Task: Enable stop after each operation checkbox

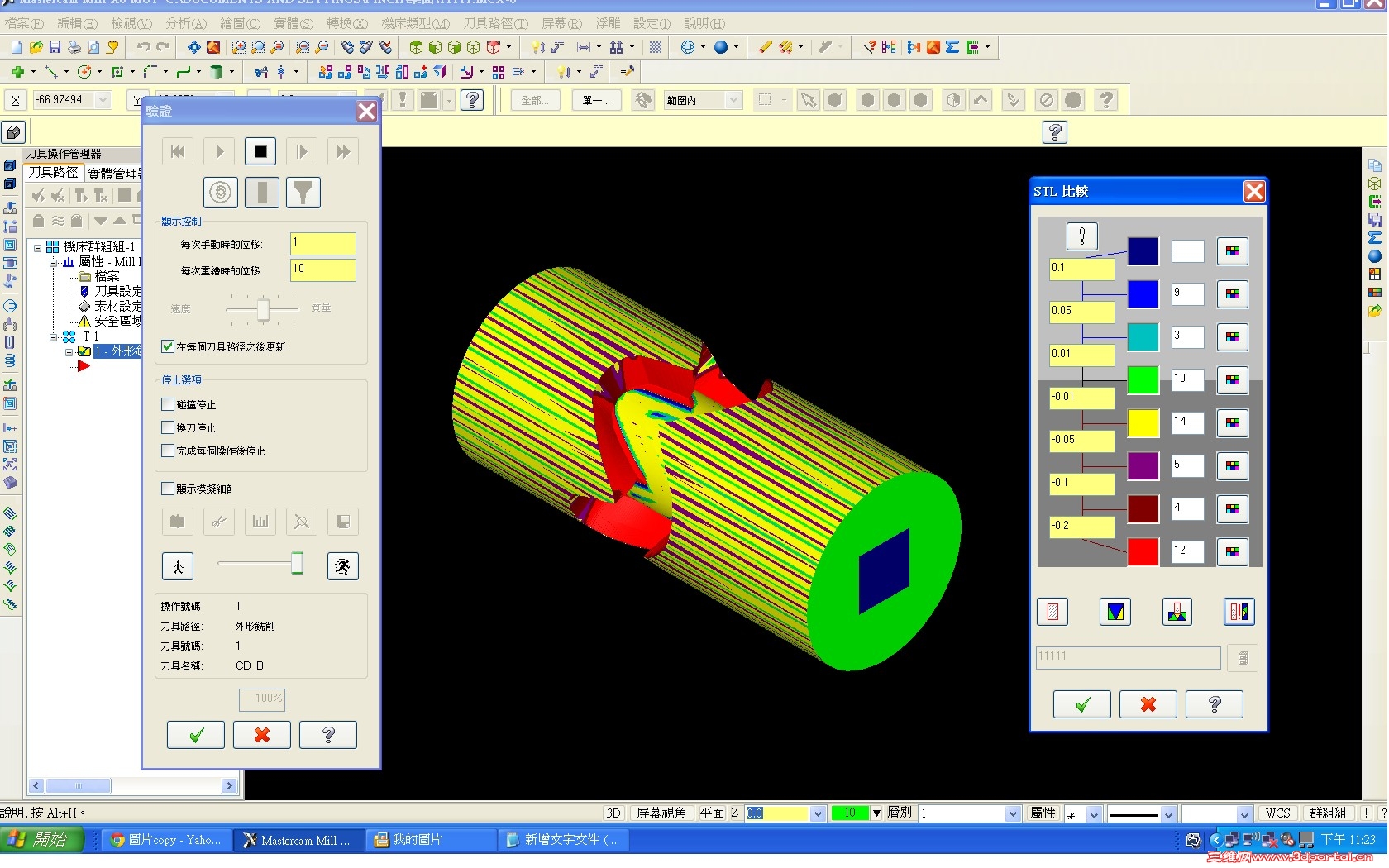Action: click(168, 451)
